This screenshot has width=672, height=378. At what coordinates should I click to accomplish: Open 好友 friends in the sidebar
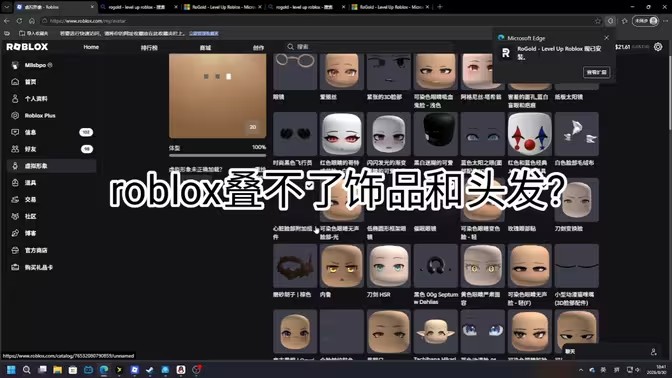(51, 149)
